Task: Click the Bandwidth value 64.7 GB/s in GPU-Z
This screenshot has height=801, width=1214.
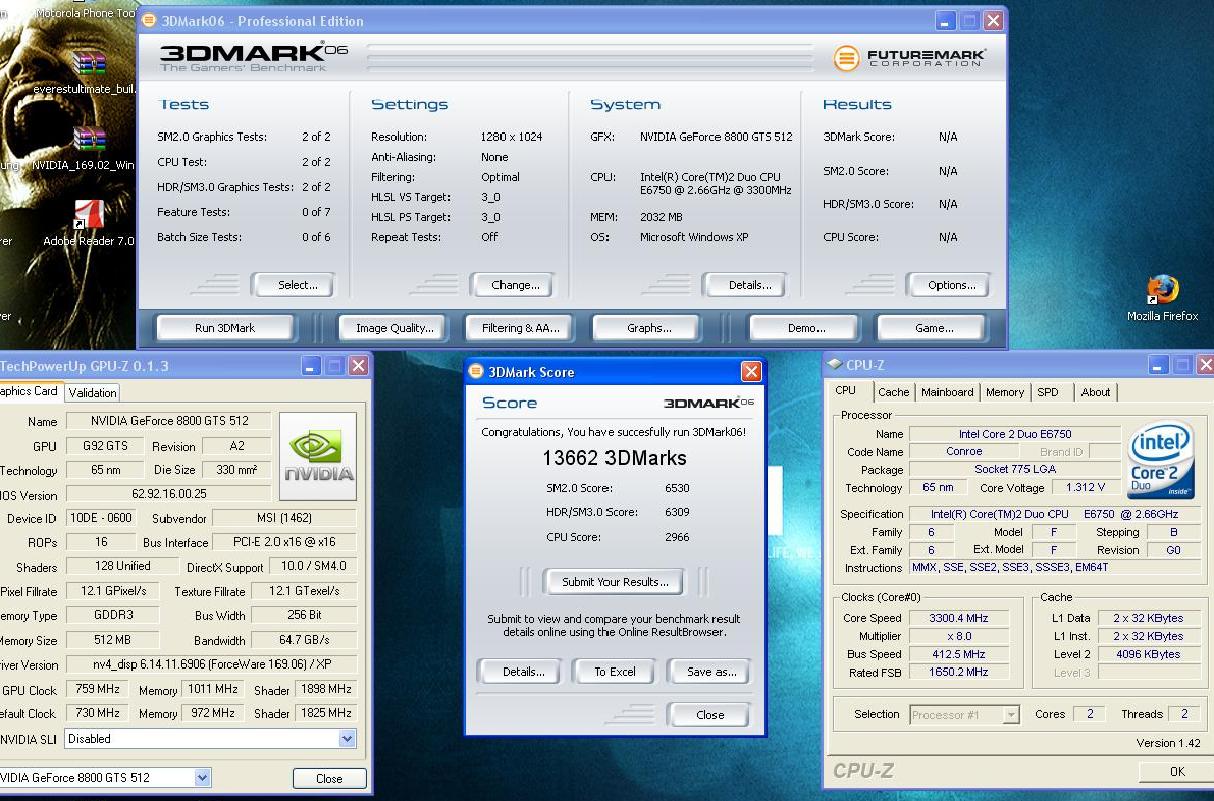Action: pyautogui.click(x=304, y=640)
